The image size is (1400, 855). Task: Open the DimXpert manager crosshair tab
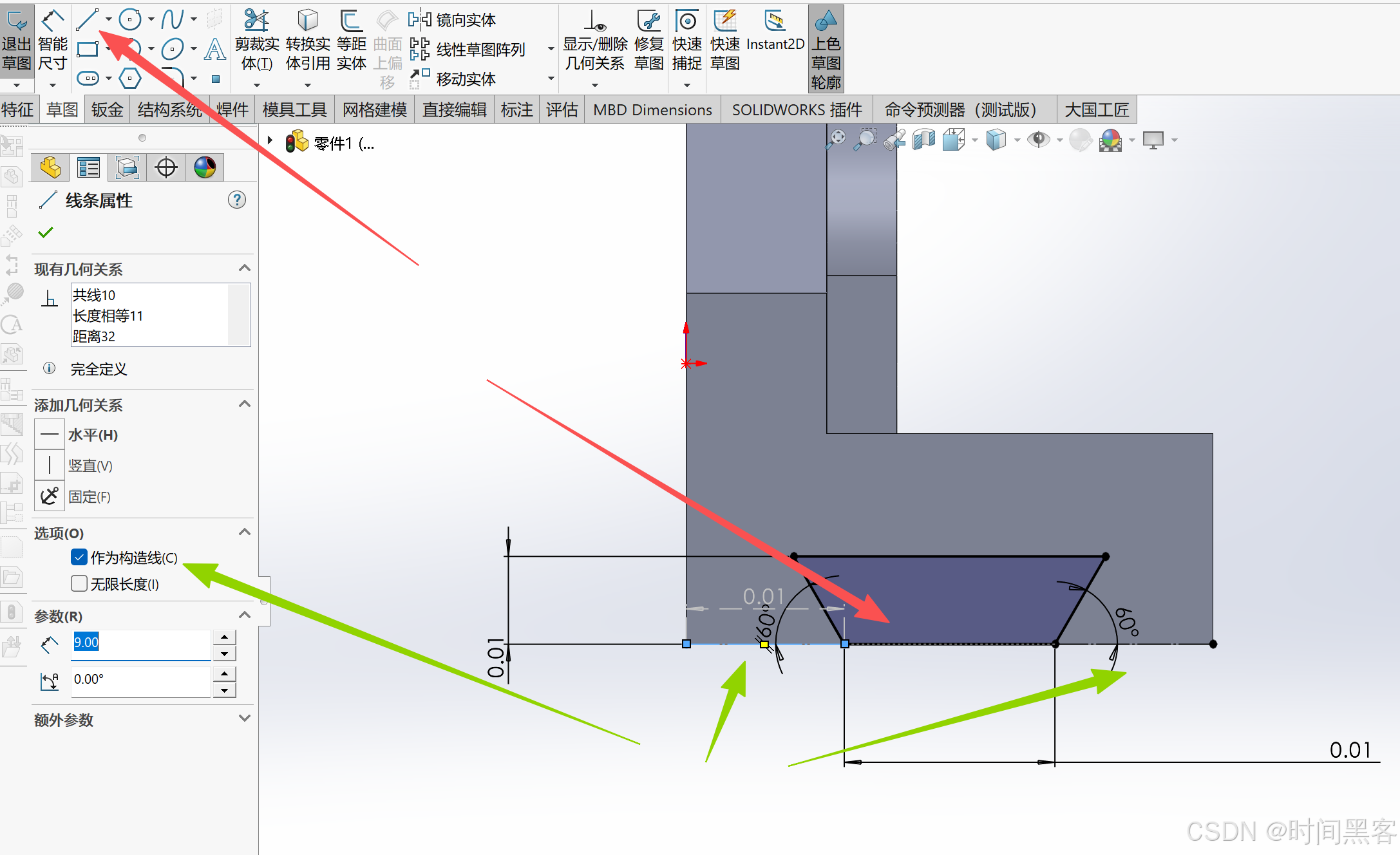pos(166,167)
